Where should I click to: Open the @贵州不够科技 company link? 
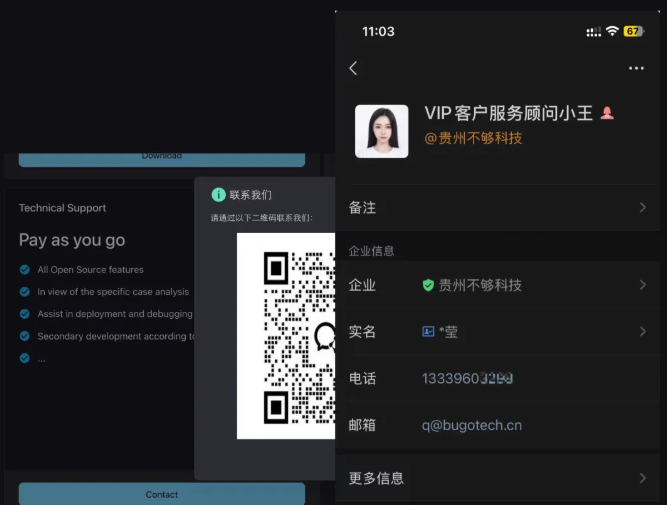coord(473,138)
